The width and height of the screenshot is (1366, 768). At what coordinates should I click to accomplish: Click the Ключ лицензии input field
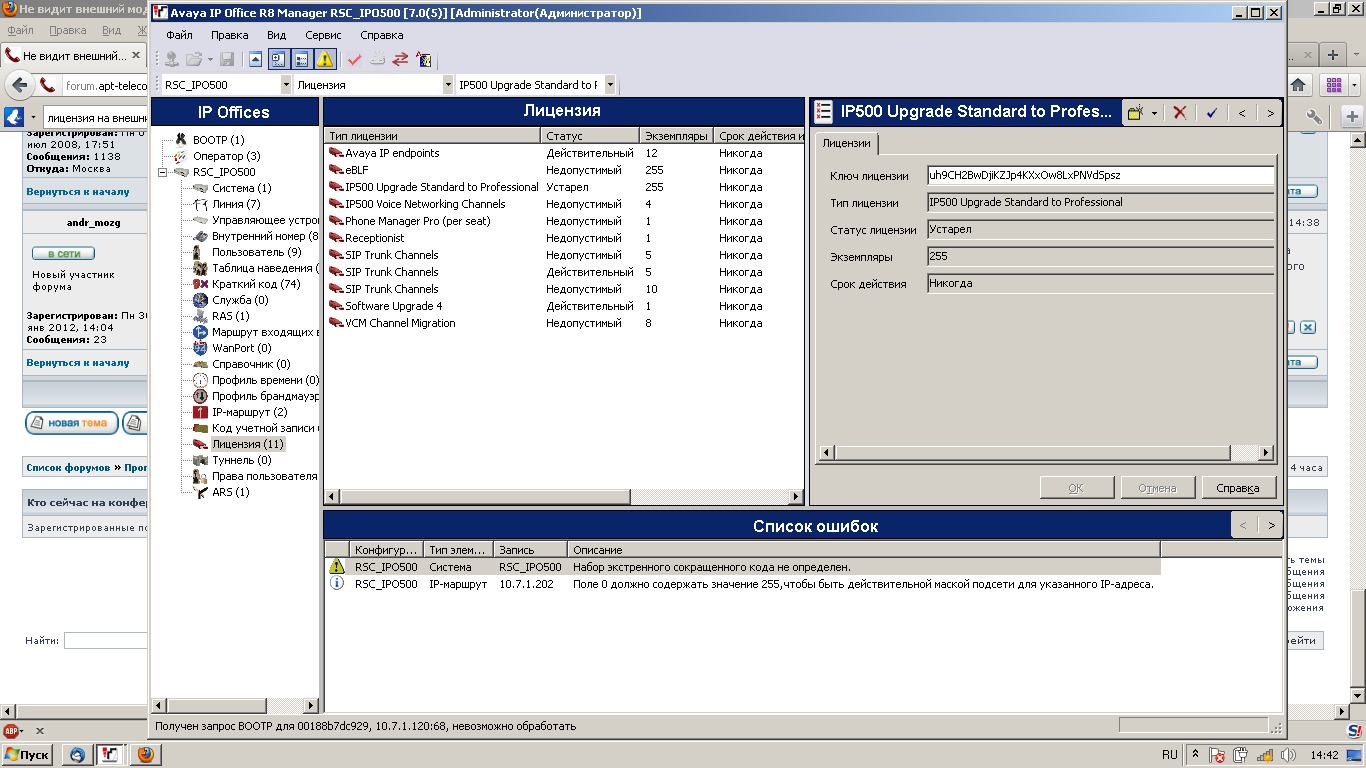1100,176
